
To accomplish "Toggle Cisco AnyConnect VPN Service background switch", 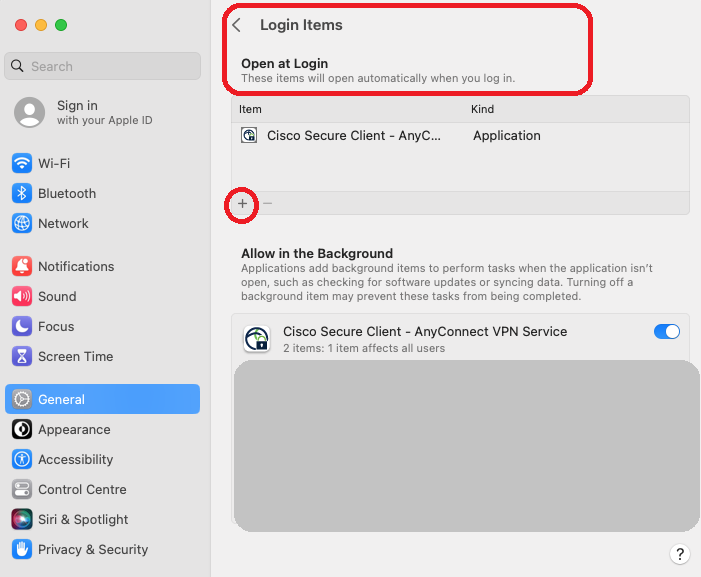I will coord(667,332).
